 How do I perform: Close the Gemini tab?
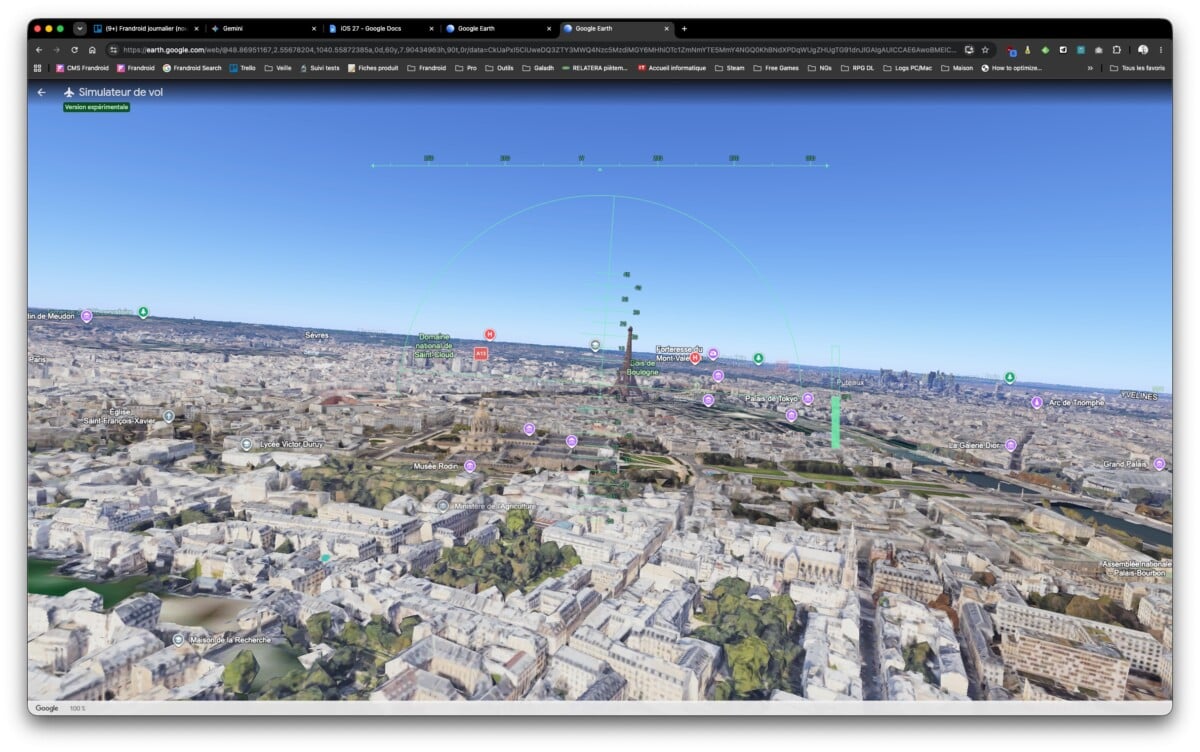314,28
